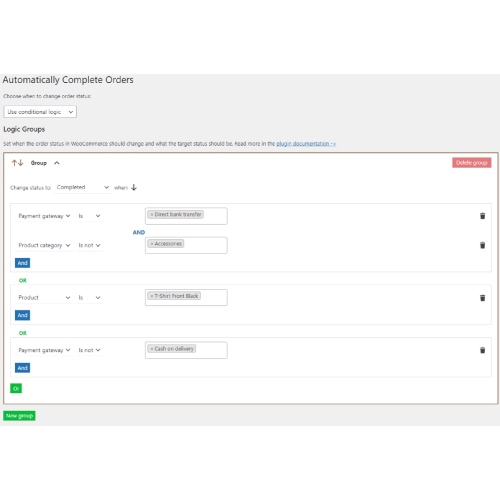
Task: Delete the Direct bank transfer condition row
Action: (482, 216)
